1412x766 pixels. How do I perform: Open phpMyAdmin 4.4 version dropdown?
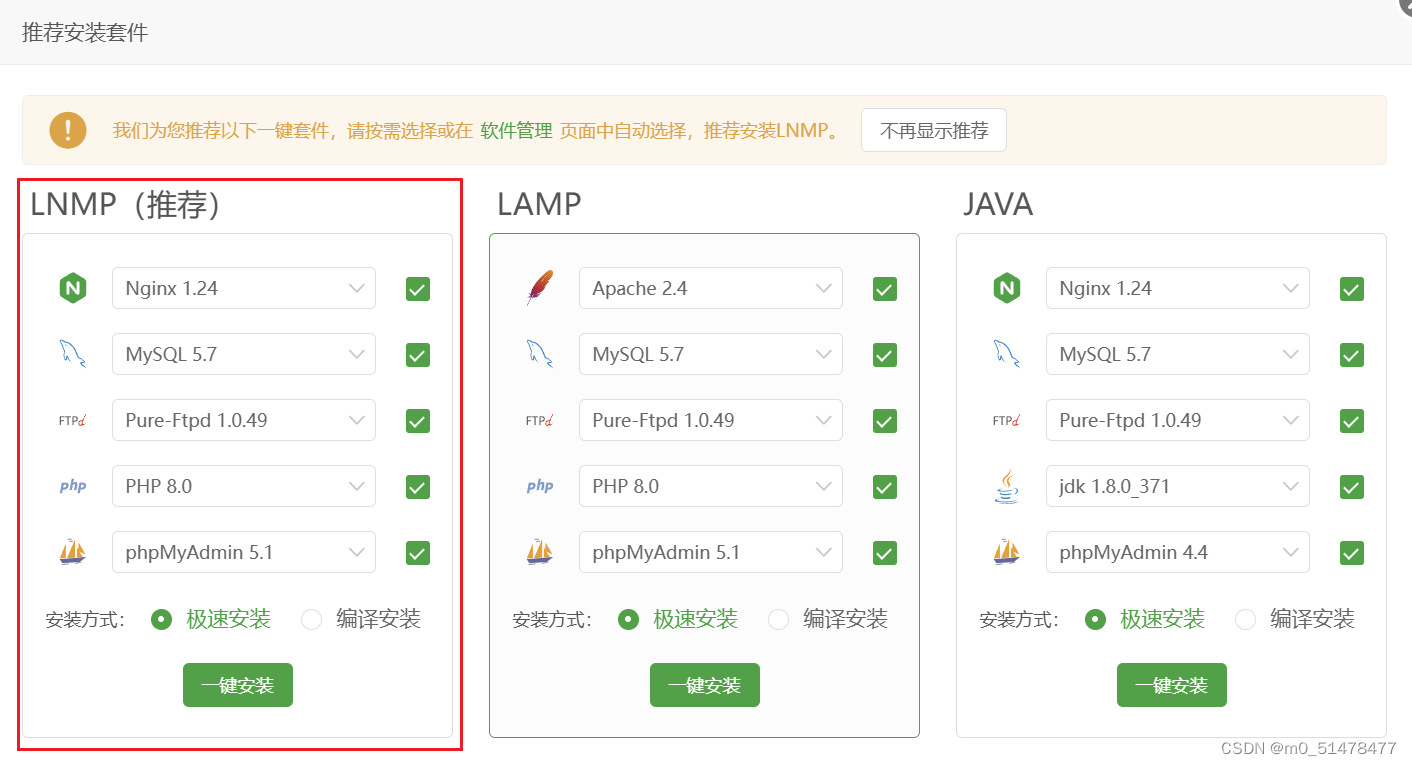pos(1178,552)
